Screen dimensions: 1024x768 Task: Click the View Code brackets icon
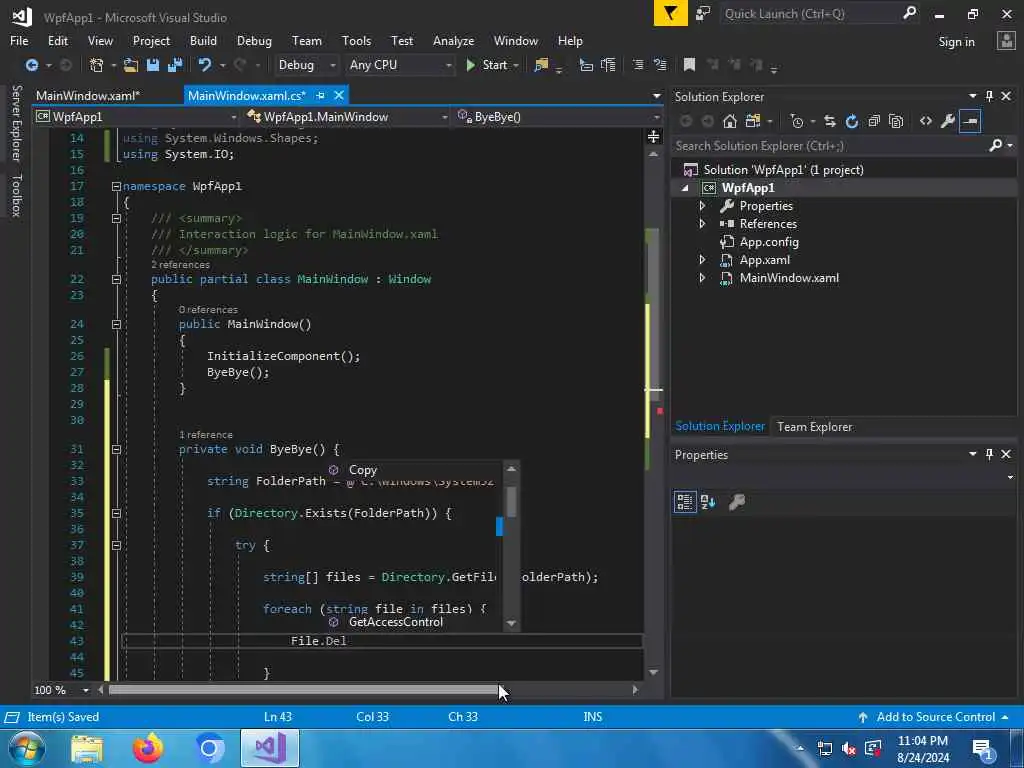(x=925, y=121)
